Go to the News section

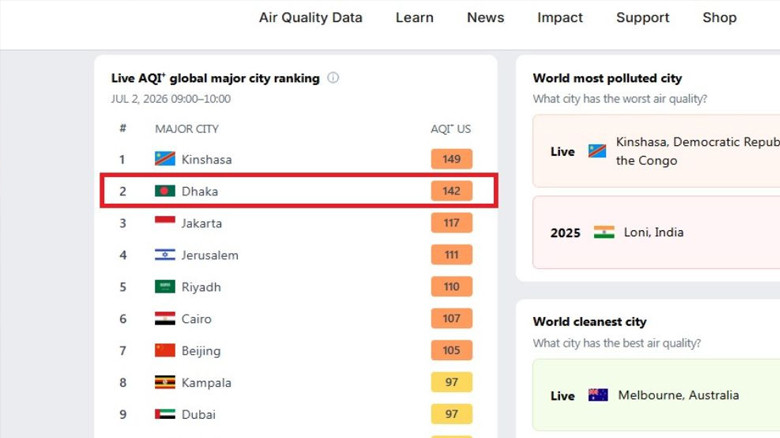pyautogui.click(x=486, y=17)
